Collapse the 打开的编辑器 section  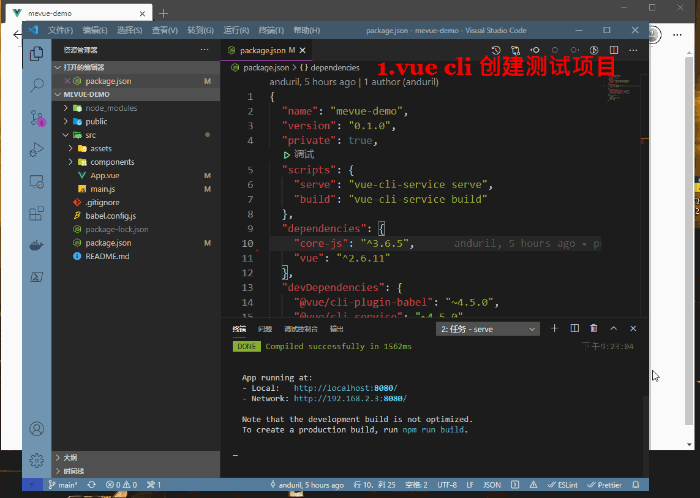pos(136,67)
